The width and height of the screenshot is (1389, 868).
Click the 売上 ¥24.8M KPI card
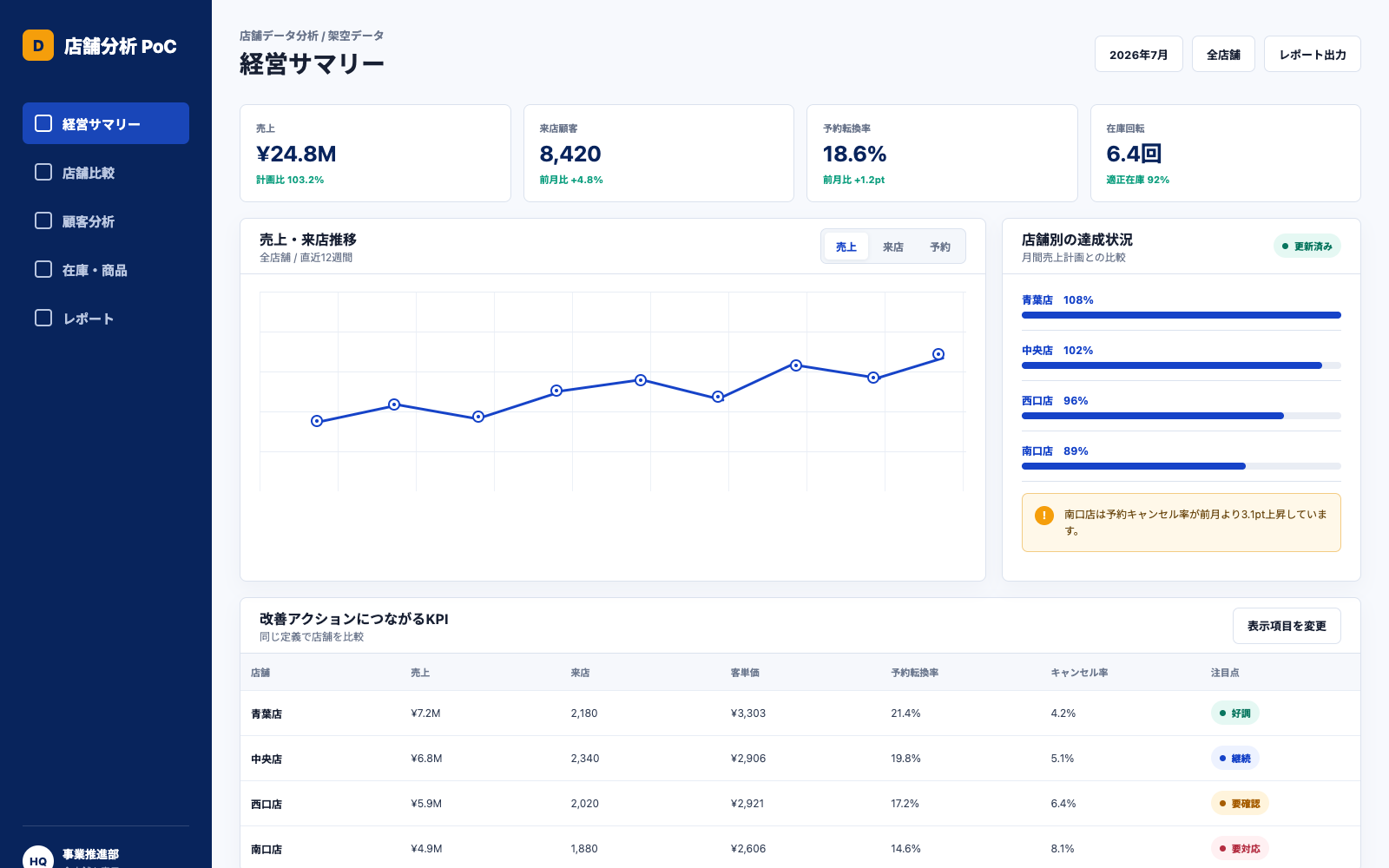pos(375,154)
